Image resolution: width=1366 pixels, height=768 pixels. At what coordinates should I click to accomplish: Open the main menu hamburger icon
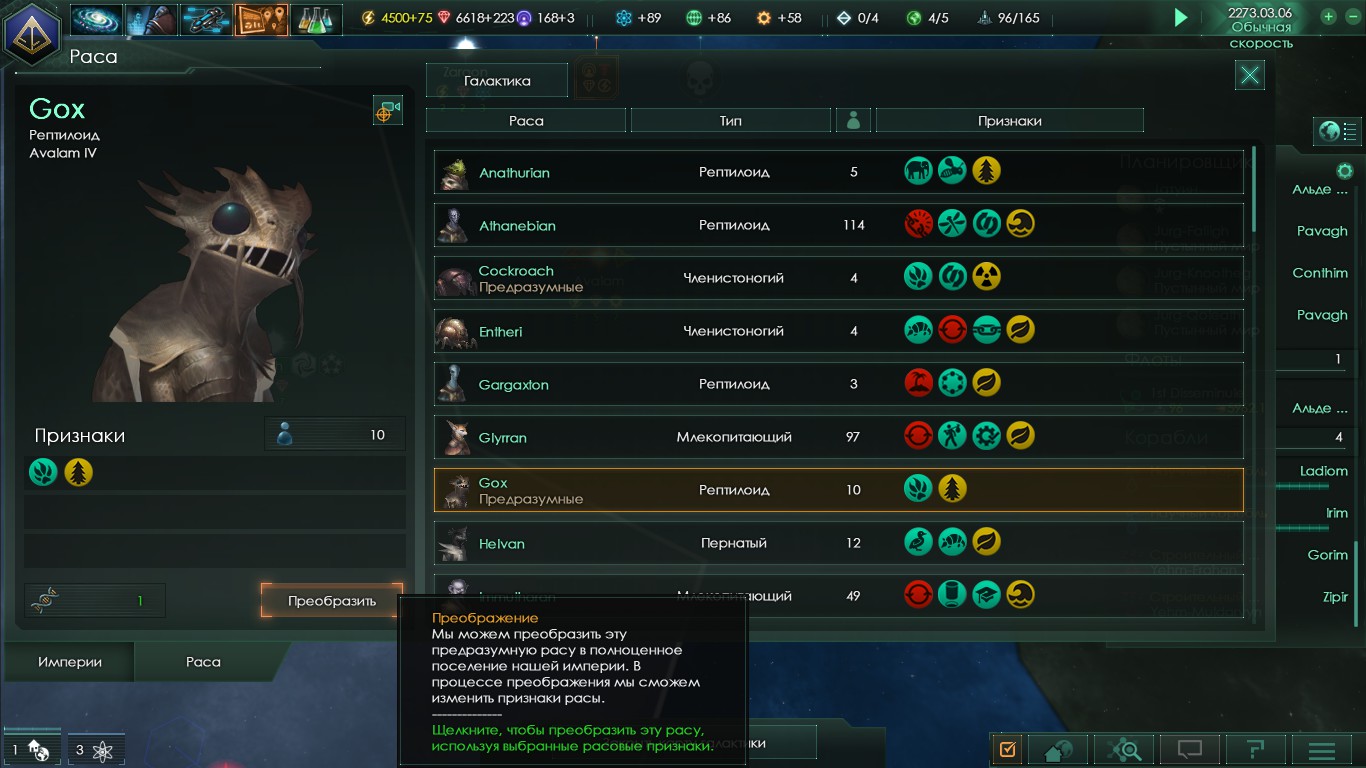point(1322,749)
